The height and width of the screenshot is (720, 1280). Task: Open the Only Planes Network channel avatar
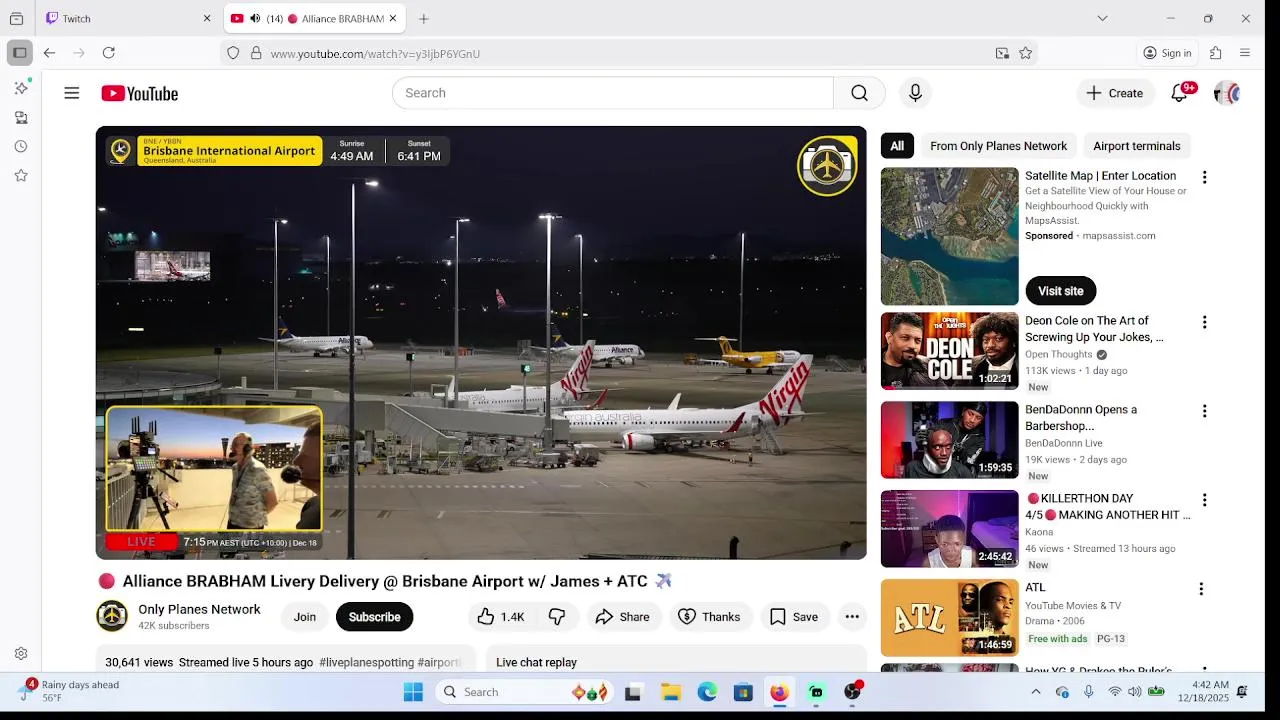click(112, 616)
